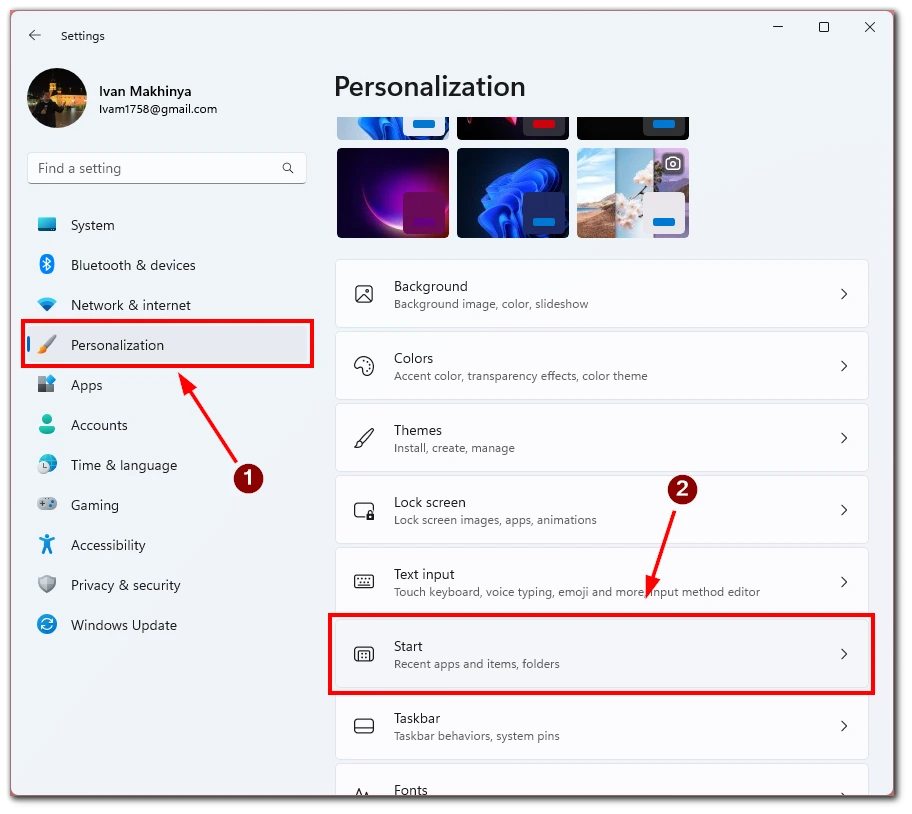Apply the Spotlight landscape theme thumbnail
Screen dimensions: 912x814
[632, 193]
